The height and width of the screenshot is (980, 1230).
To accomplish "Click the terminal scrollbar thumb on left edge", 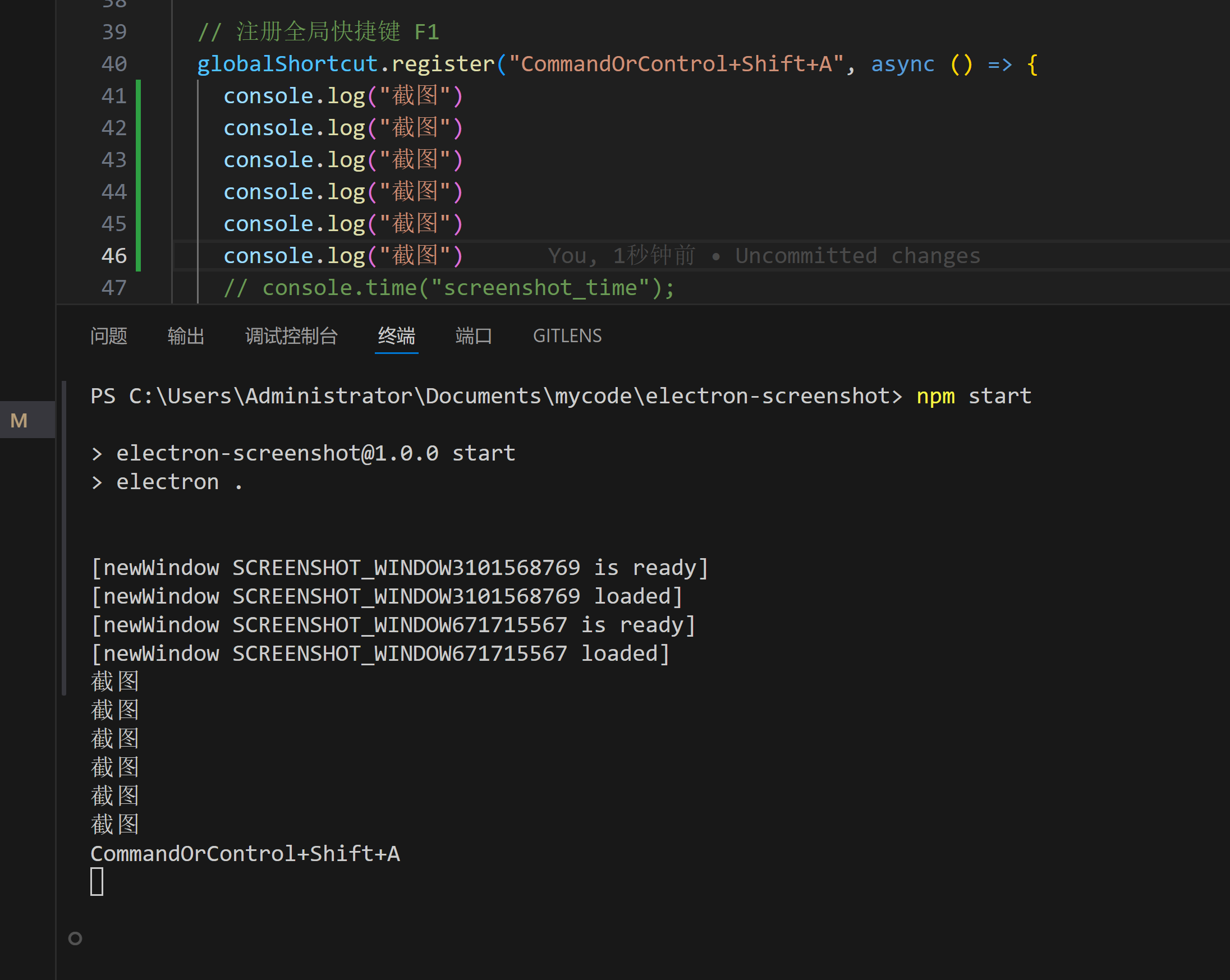I will (64, 538).
